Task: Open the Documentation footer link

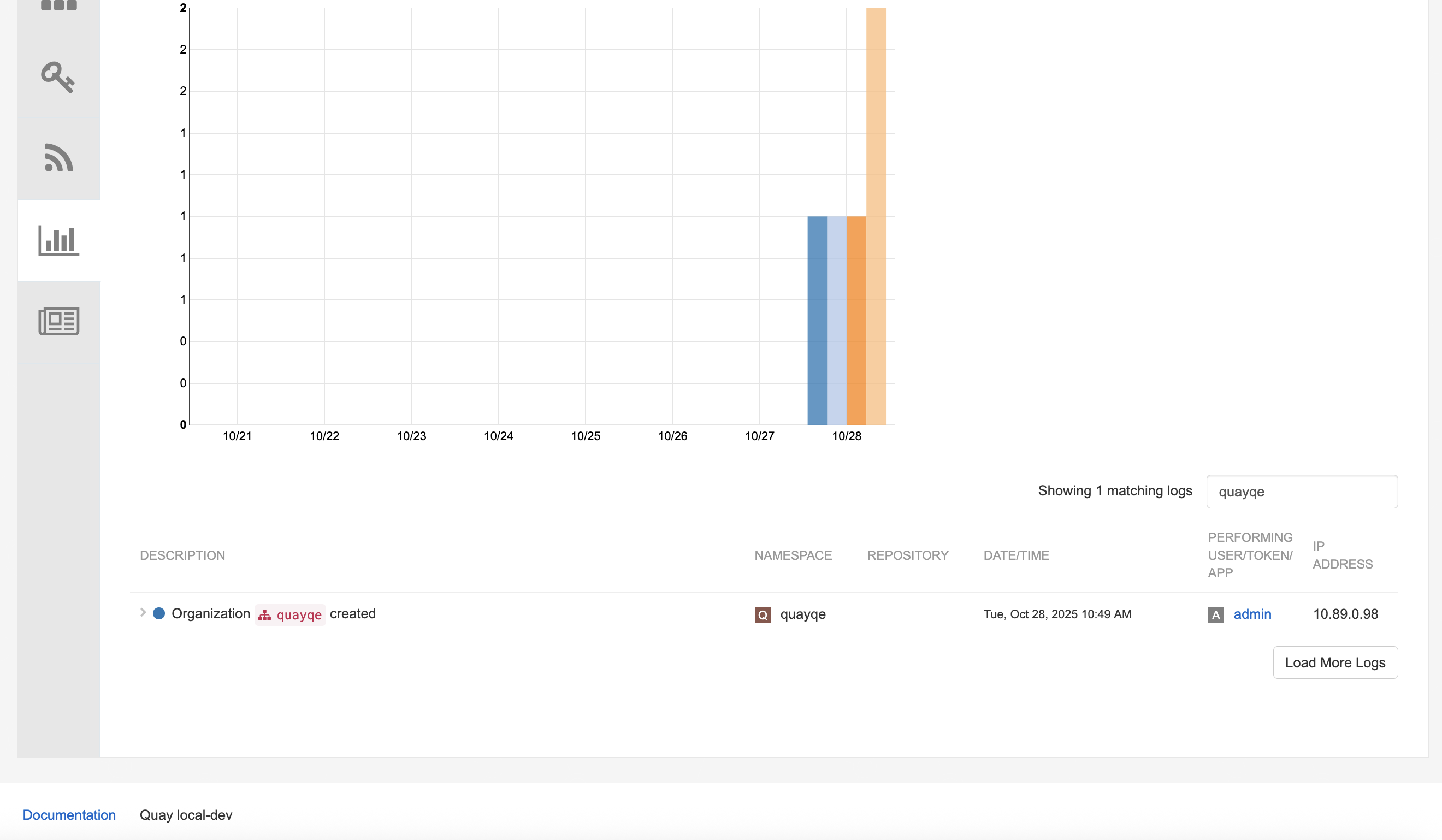Action: coord(69,815)
